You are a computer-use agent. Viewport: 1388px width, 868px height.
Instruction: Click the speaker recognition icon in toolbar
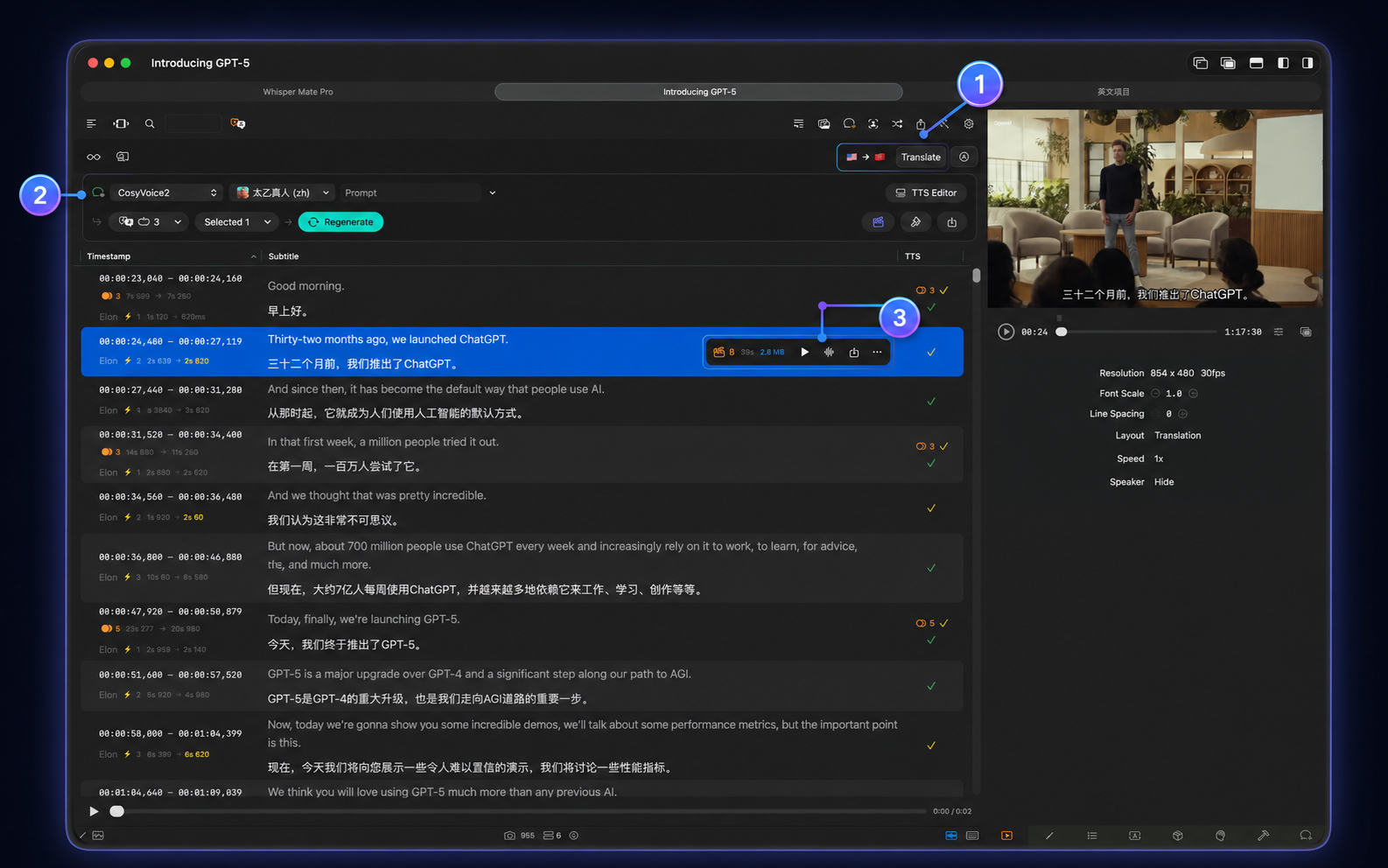click(x=873, y=124)
